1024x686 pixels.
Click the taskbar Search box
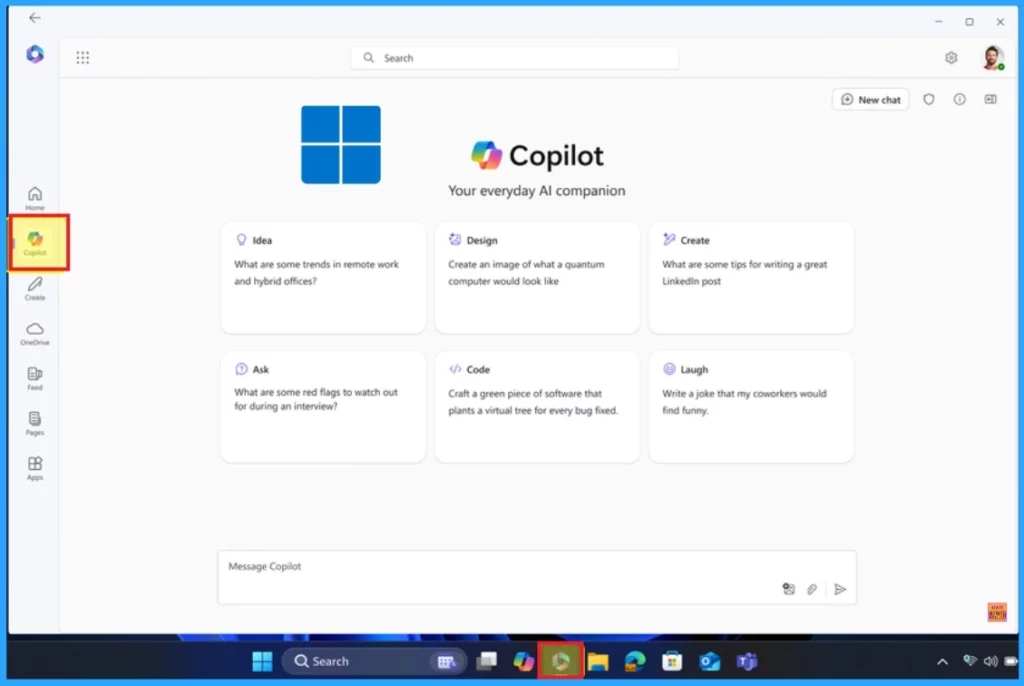(374, 662)
